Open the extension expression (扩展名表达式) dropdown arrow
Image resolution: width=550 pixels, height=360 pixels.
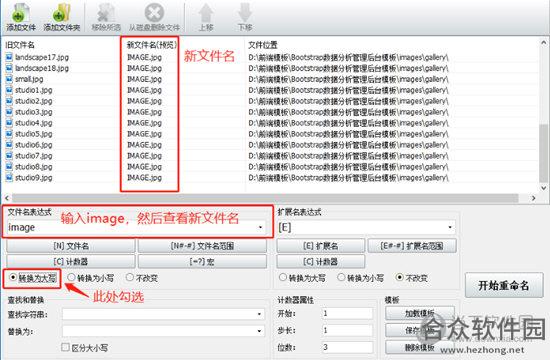point(450,227)
